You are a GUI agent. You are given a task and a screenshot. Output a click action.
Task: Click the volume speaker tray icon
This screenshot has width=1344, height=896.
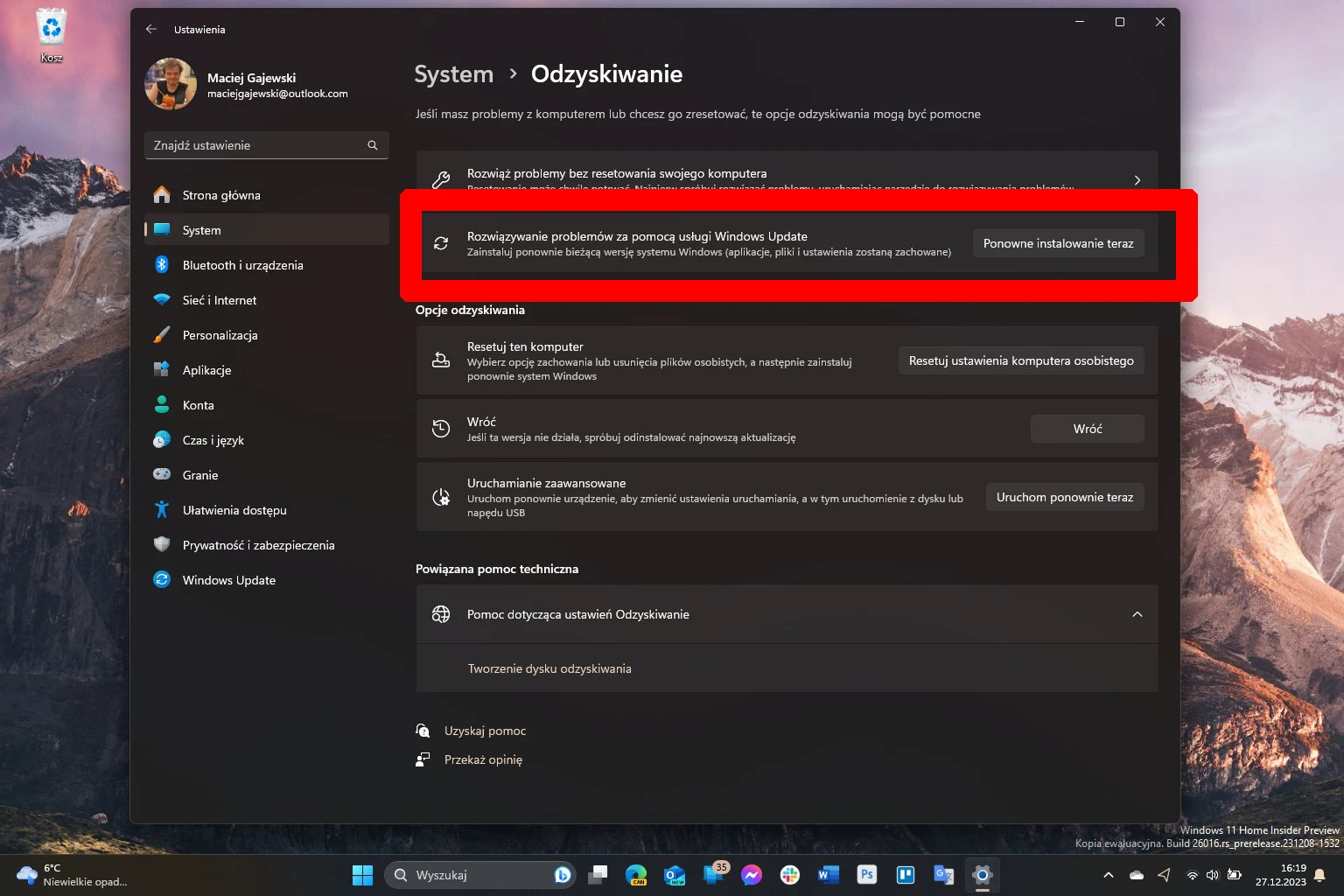click(x=1212, y=875)
